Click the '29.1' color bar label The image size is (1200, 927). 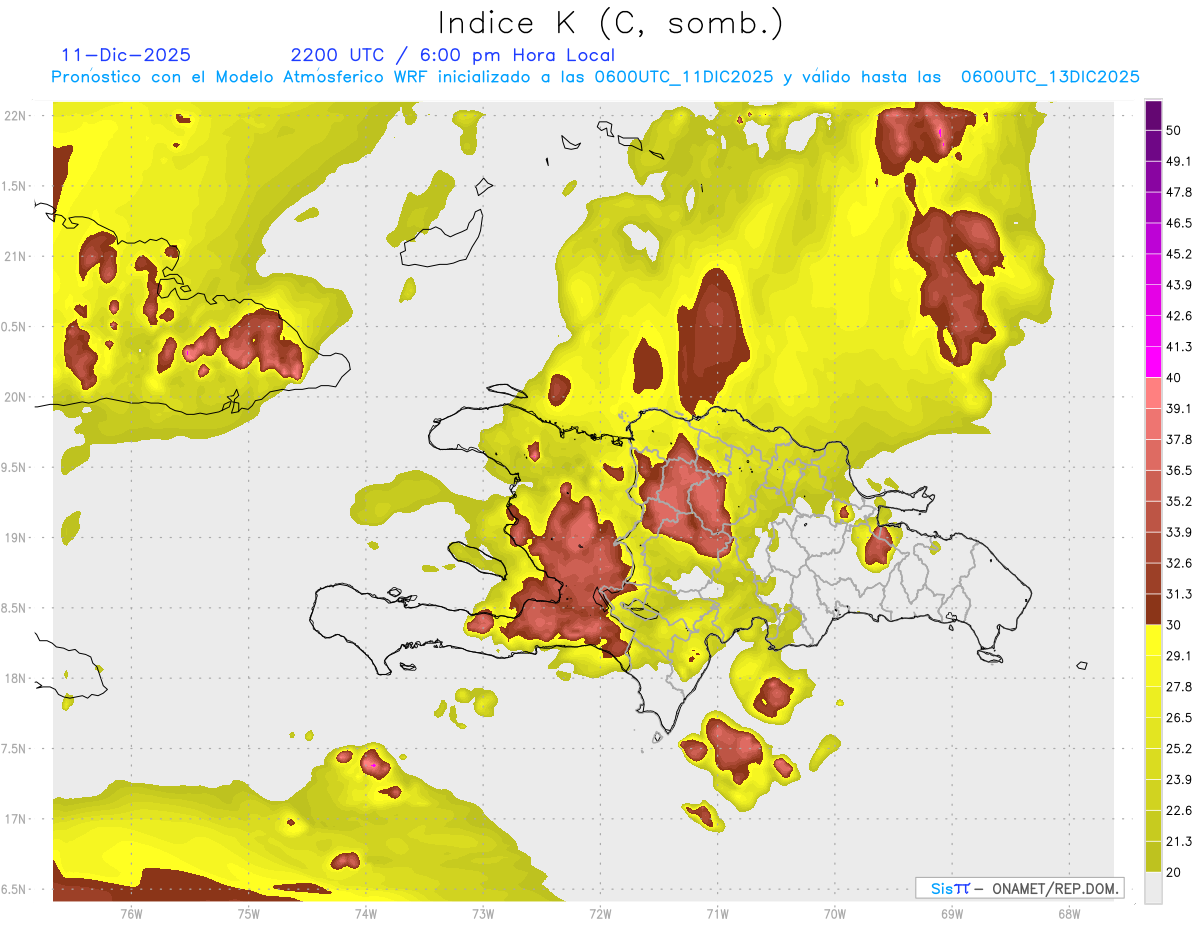click(1179, 655)
